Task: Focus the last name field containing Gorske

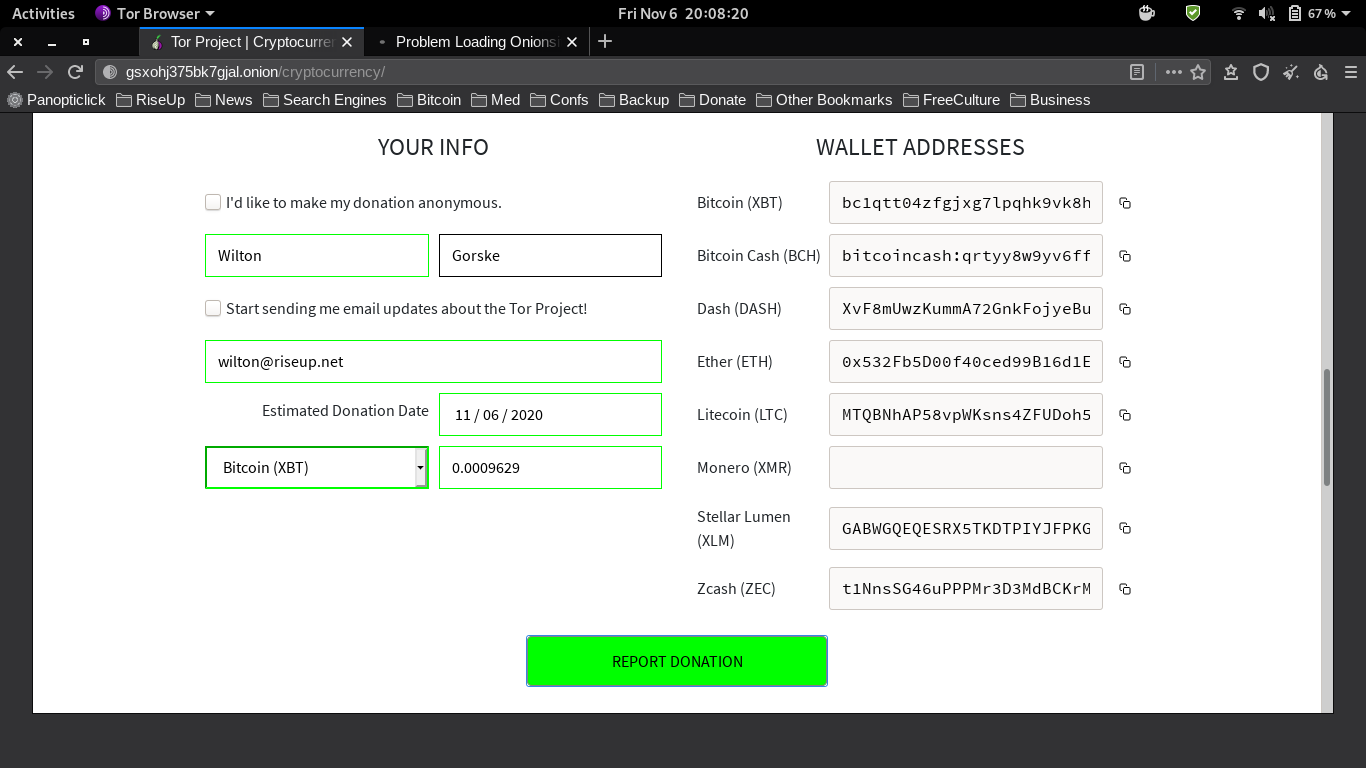Action: point(550,256)
